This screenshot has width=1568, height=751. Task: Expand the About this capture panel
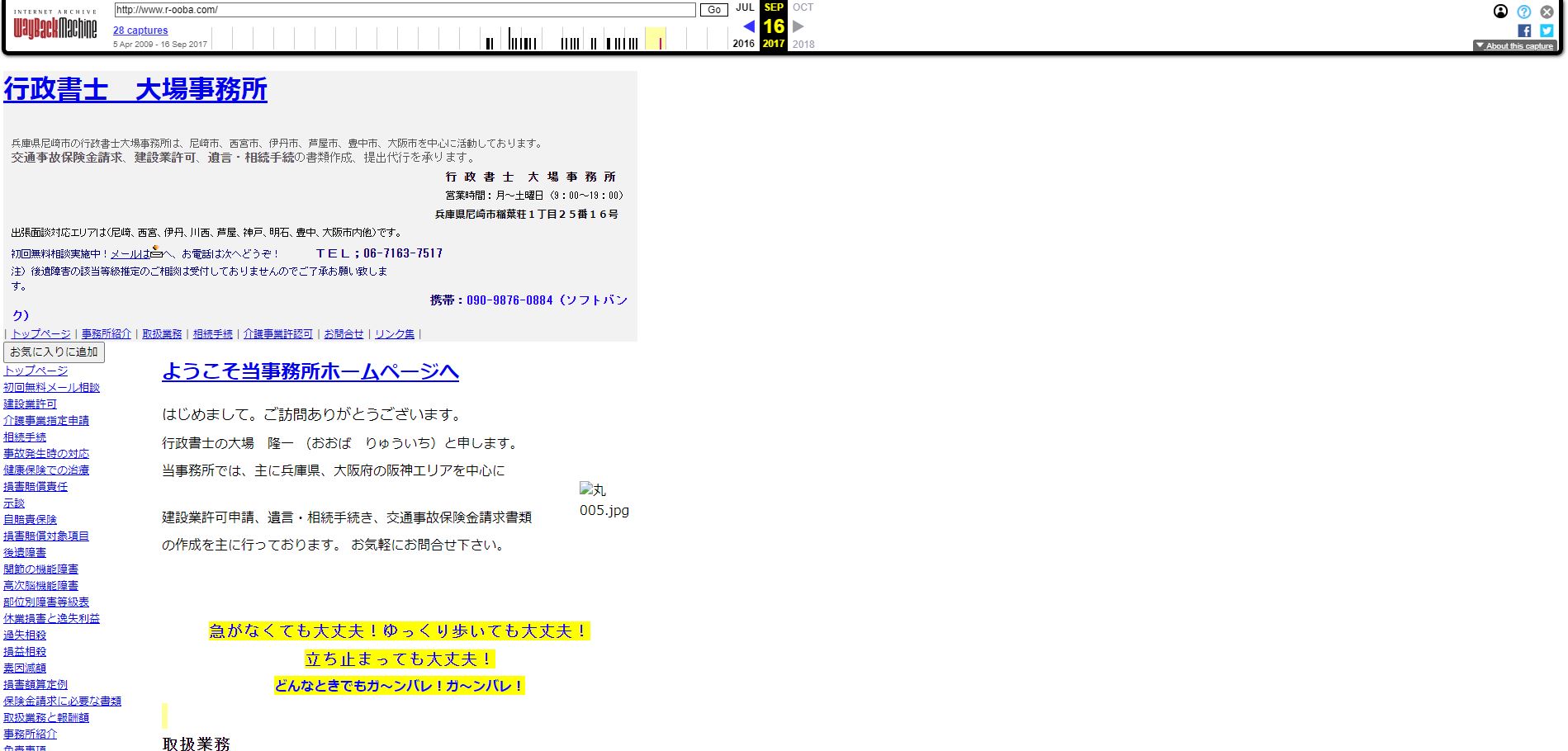[x=1514, y=46]
